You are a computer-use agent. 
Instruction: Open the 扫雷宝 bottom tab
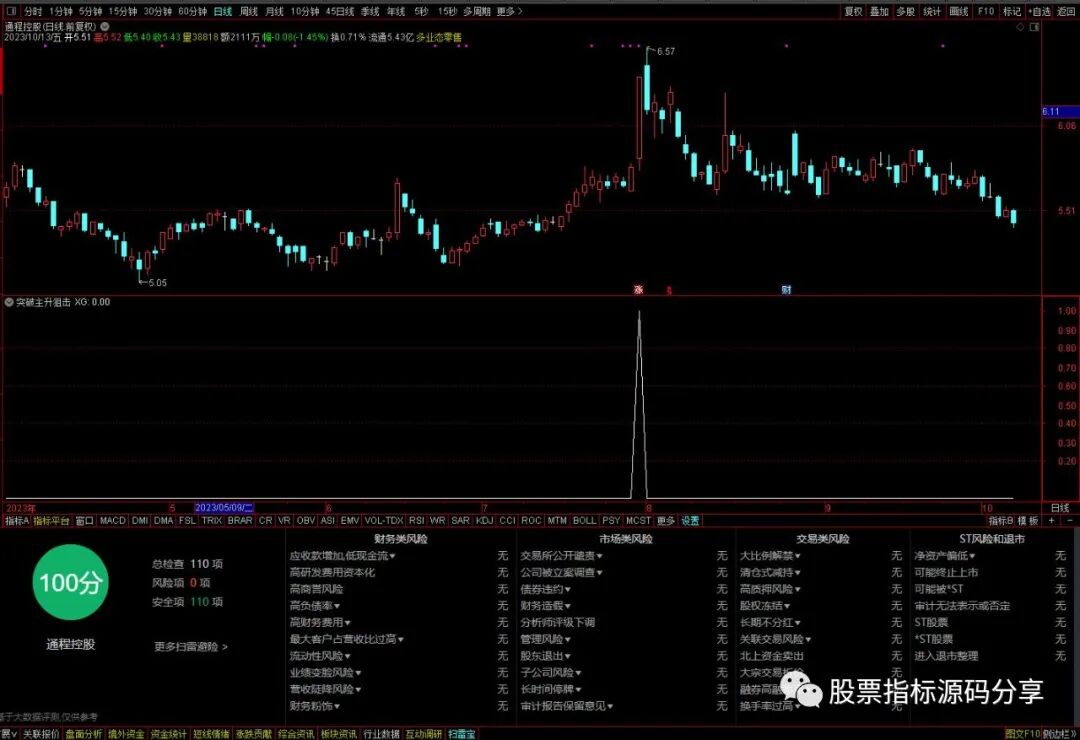(x=461, y=734)
